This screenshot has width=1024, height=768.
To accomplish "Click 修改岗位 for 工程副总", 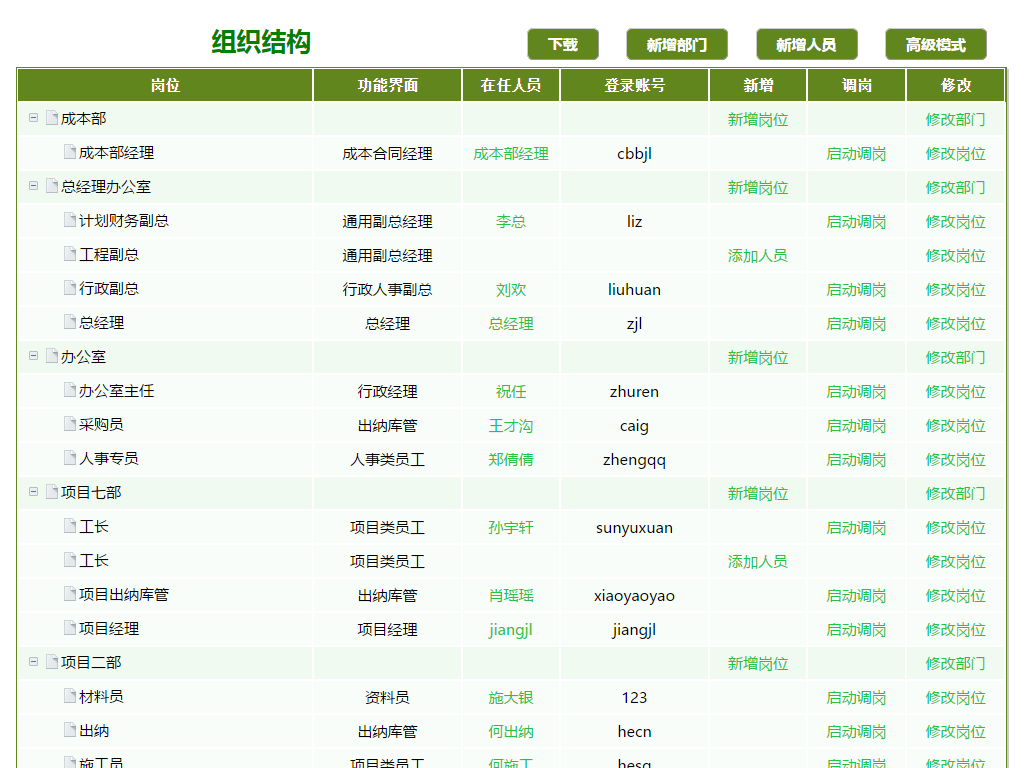I will tap(955, 255).
